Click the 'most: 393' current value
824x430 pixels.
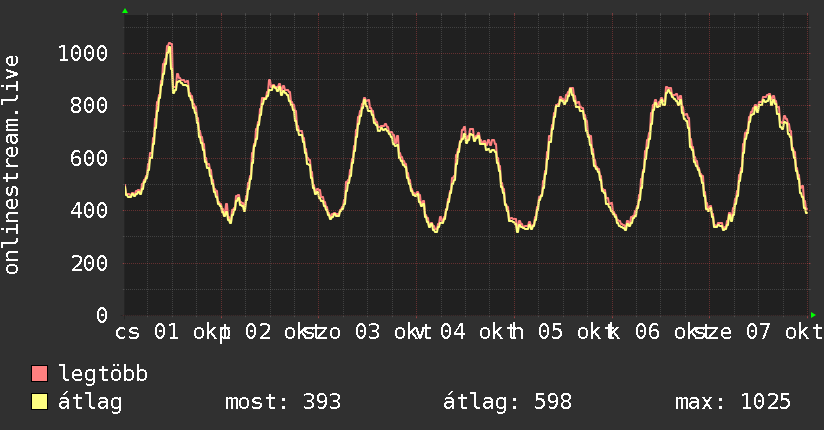(283, 402)
